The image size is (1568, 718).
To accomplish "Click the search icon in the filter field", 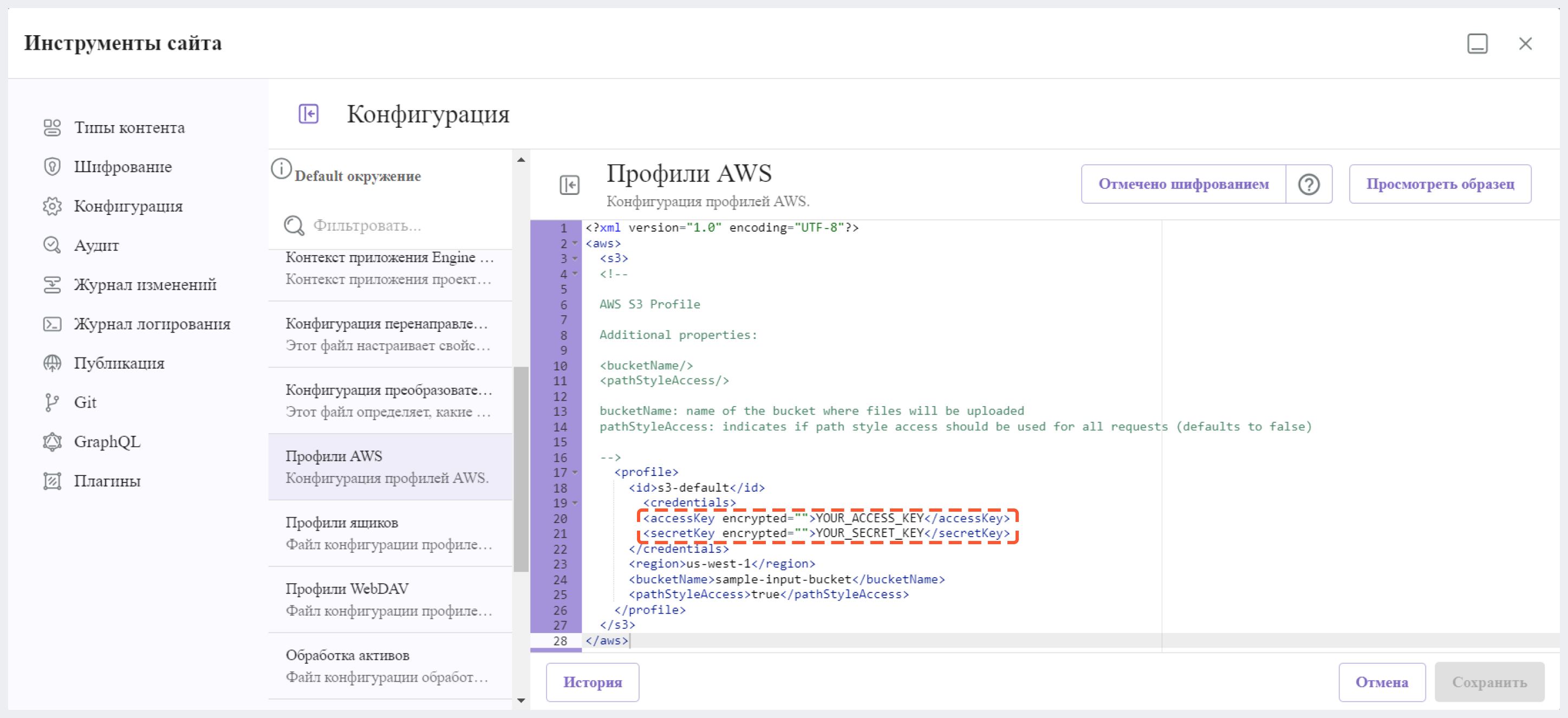I will coord(294,226).
